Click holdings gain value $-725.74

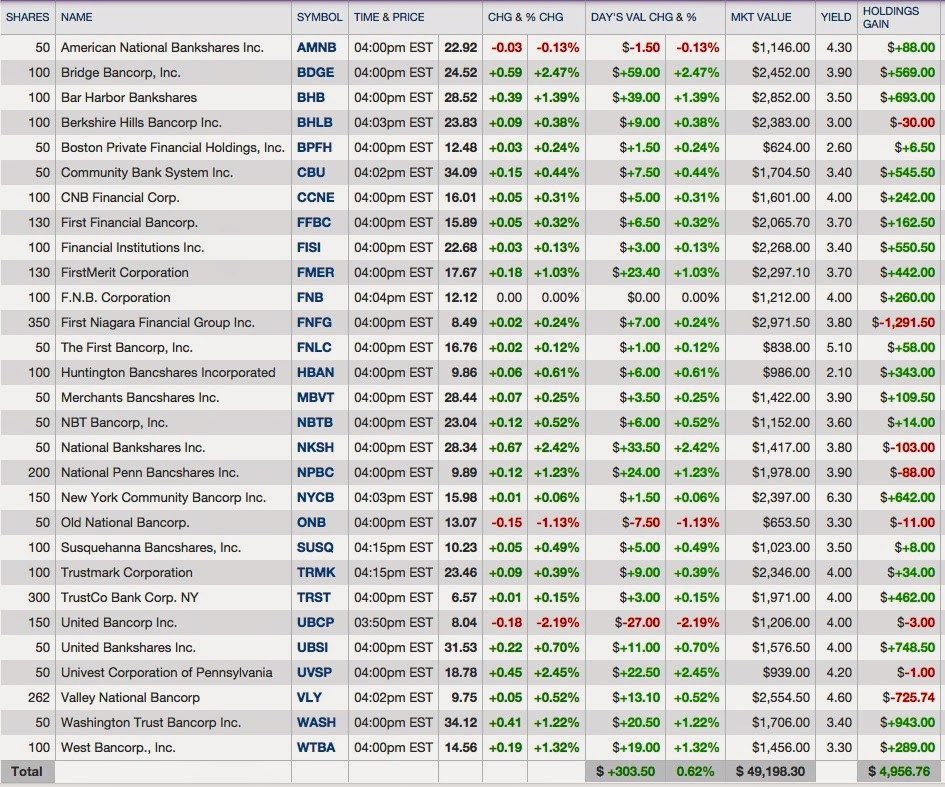click(x=909, y=697)
